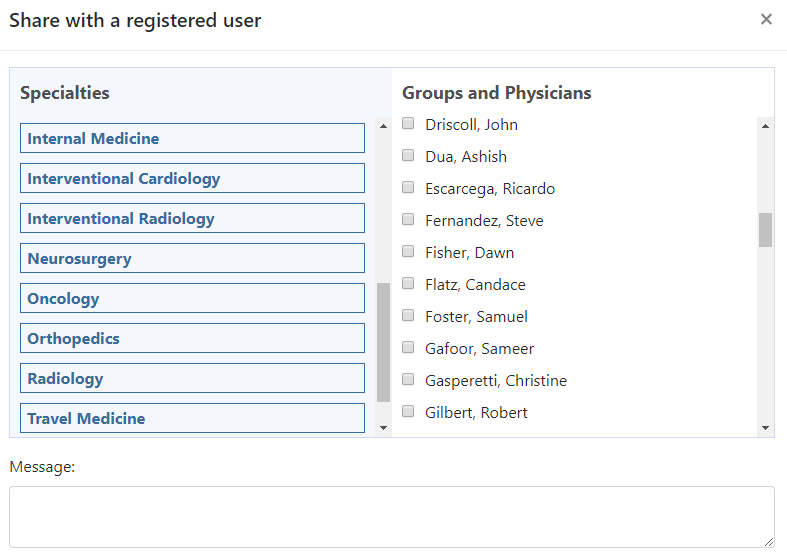Check the box for Driscoll, John
Screen dimensions: 787x556
(408, 124)
